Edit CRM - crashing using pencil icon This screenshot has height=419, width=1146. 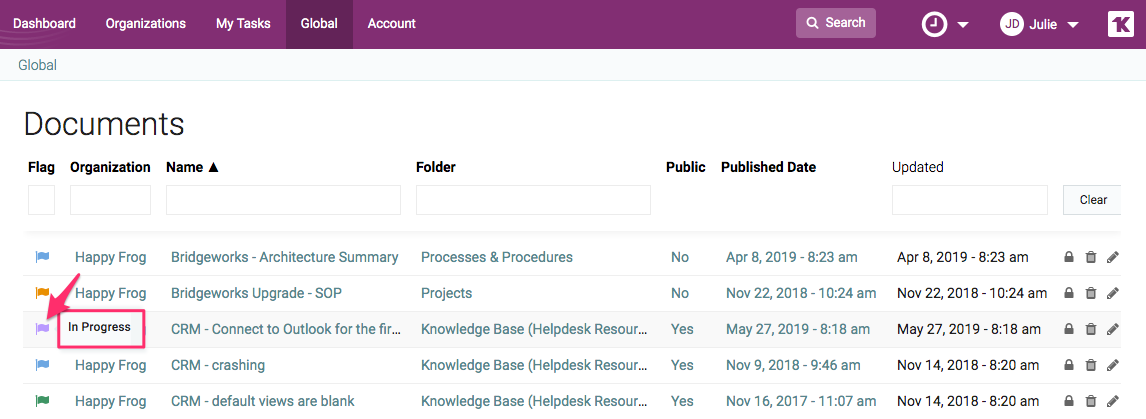pos(1113,365)
